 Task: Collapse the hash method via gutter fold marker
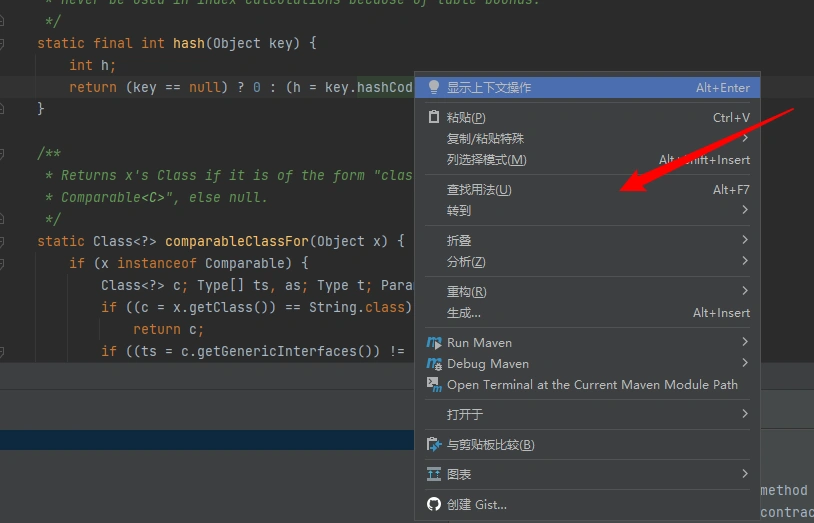pos(3,44)
